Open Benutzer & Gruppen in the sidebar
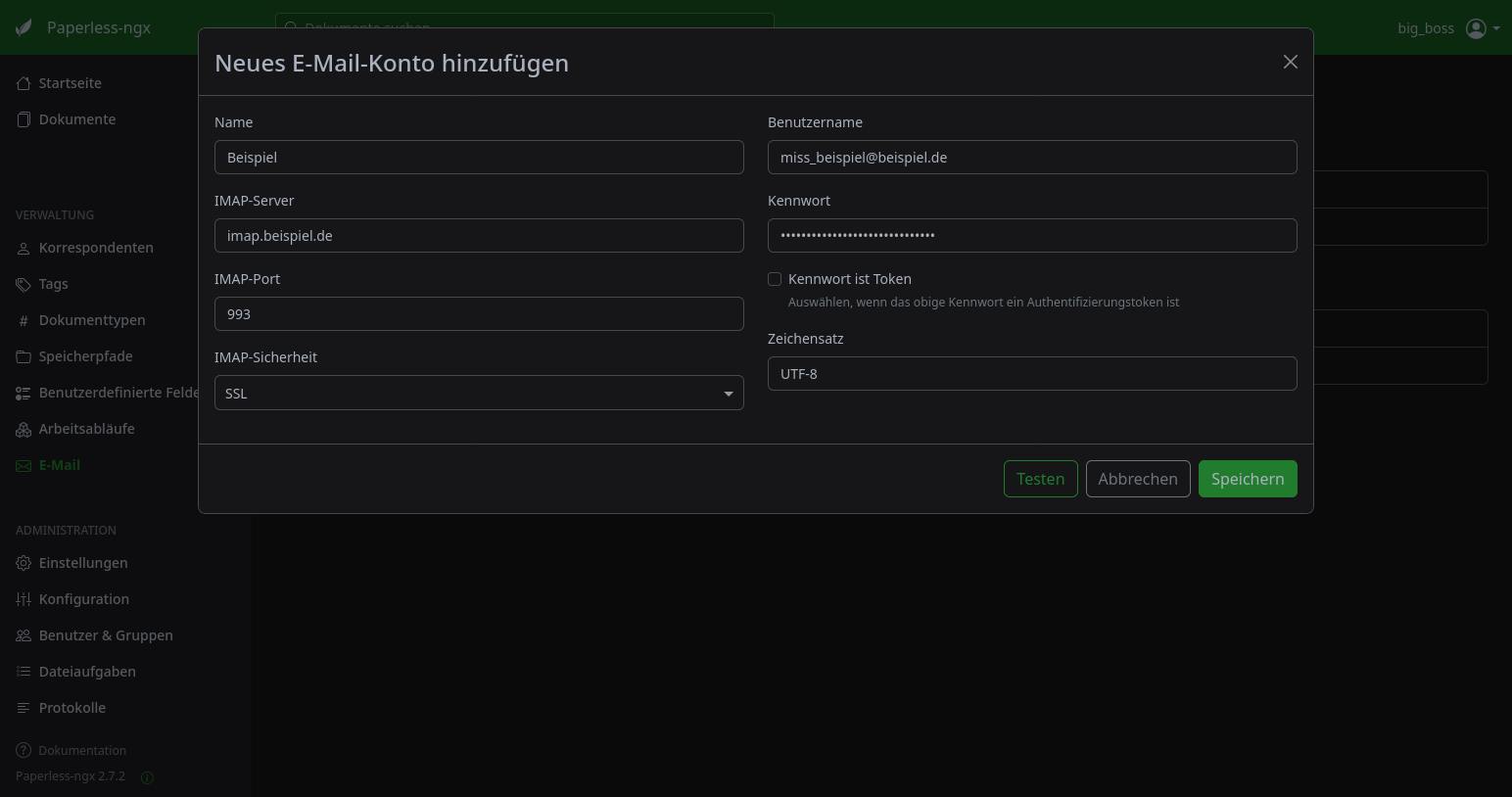Image resolution: width=1512 pixels, height=797 pixels. click(x=106, y=635)
